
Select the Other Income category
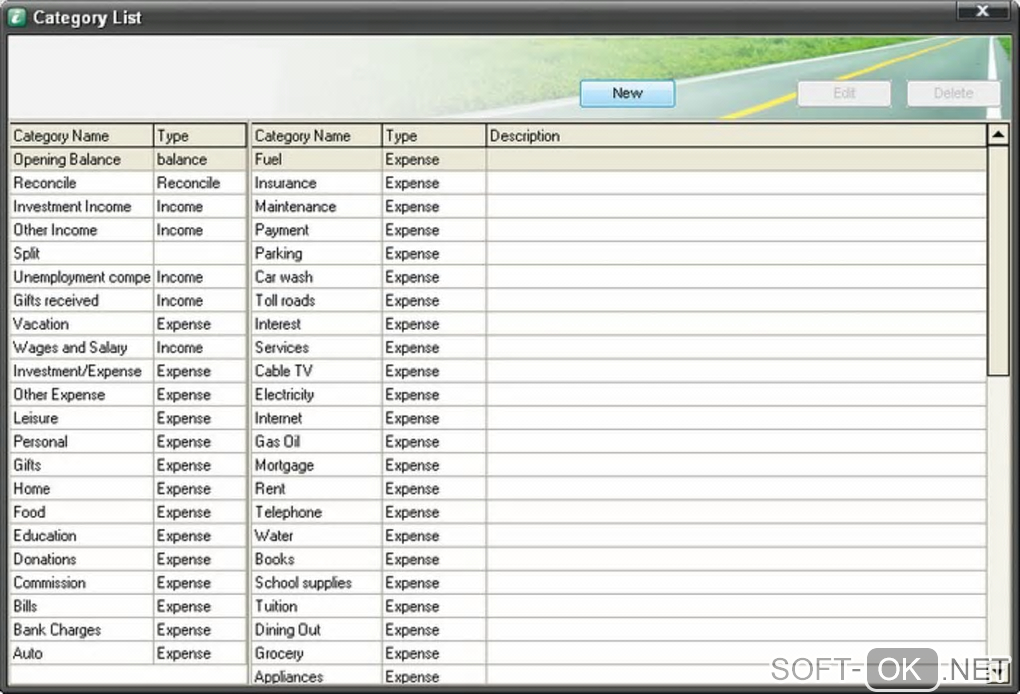(128, 230)
